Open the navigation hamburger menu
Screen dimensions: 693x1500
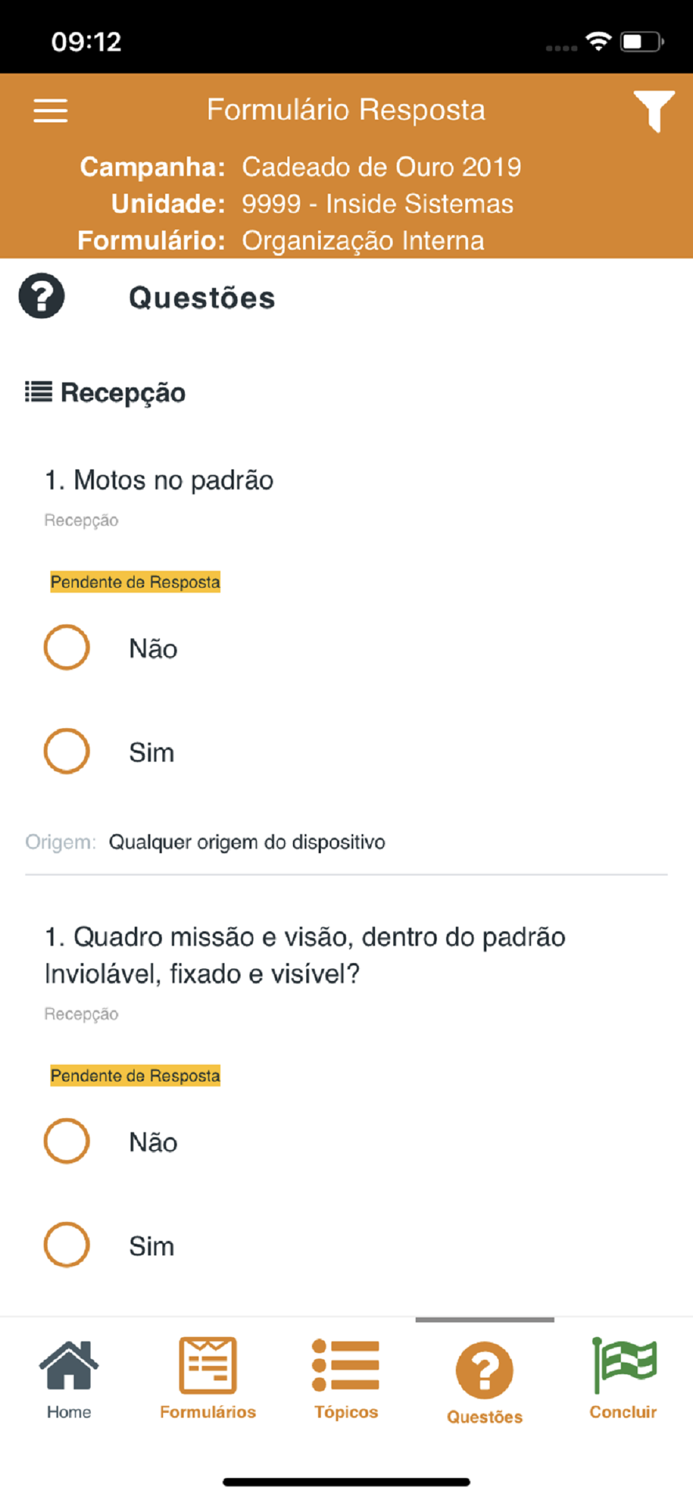click(50, 111)
